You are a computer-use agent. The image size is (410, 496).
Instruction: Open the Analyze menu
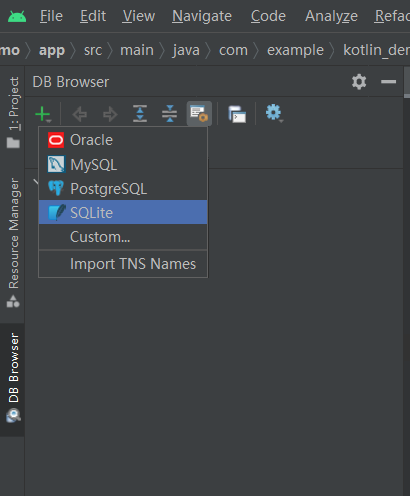pos(331,16)
